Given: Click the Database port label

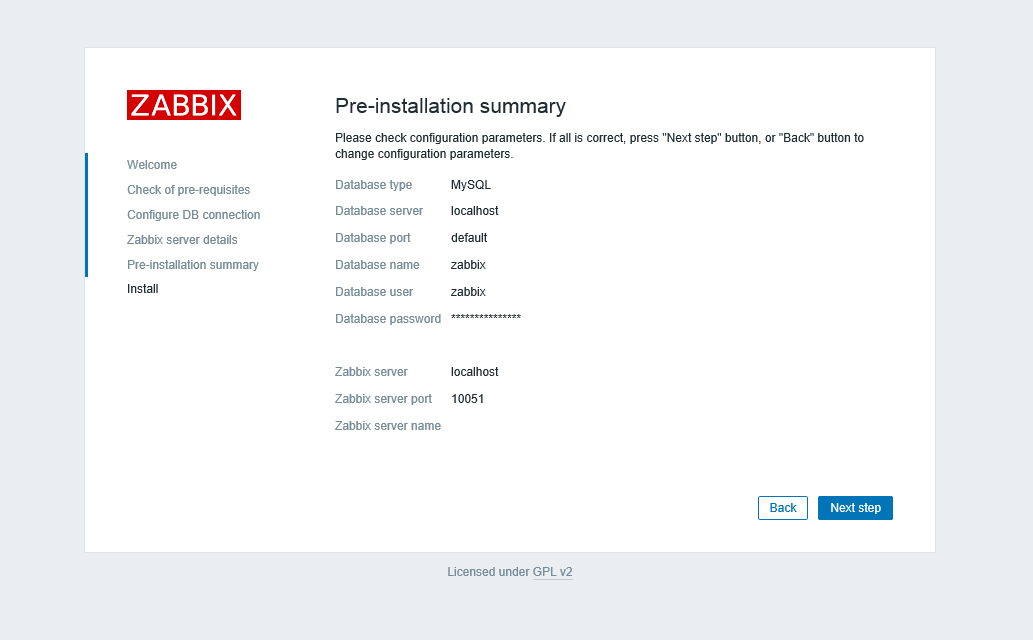Looking at the screenshot, I should [x=373, y=238].
